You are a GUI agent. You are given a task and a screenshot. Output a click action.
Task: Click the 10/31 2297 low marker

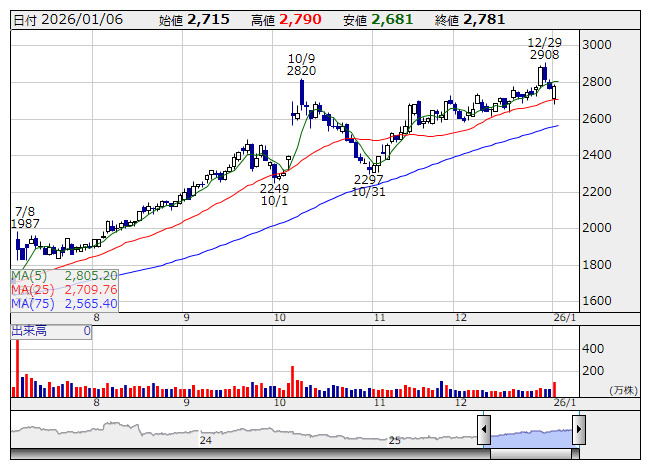[x=369, y=185]
